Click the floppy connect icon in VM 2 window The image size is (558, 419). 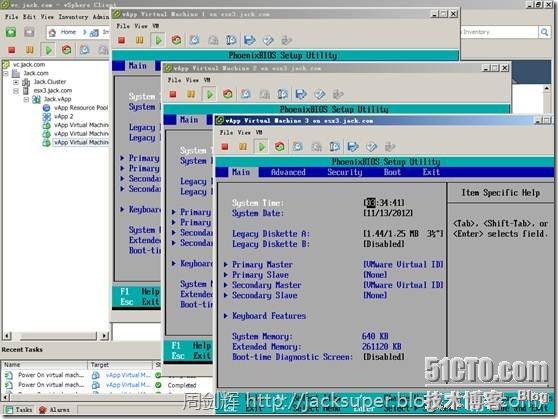pyautogui.click(x=301, y=94)
